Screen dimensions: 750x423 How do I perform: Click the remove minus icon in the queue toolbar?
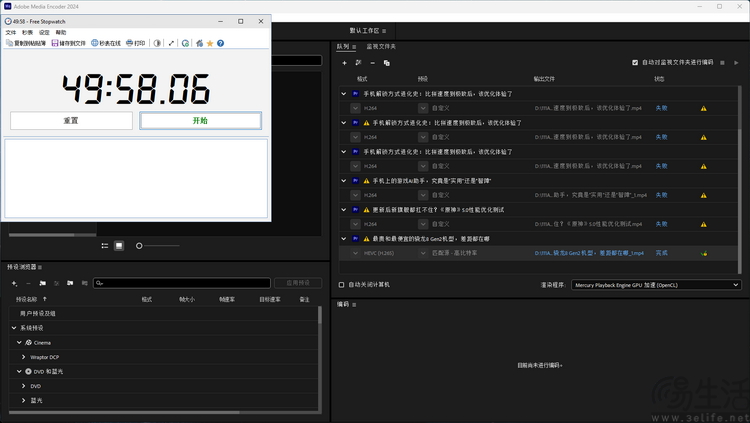(x=373, y=63)
